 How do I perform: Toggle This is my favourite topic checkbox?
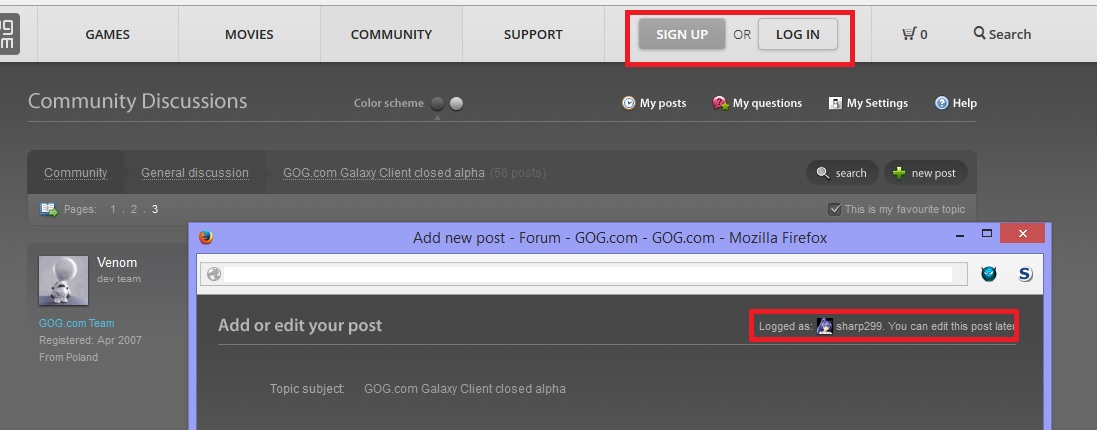coord(834,209)
